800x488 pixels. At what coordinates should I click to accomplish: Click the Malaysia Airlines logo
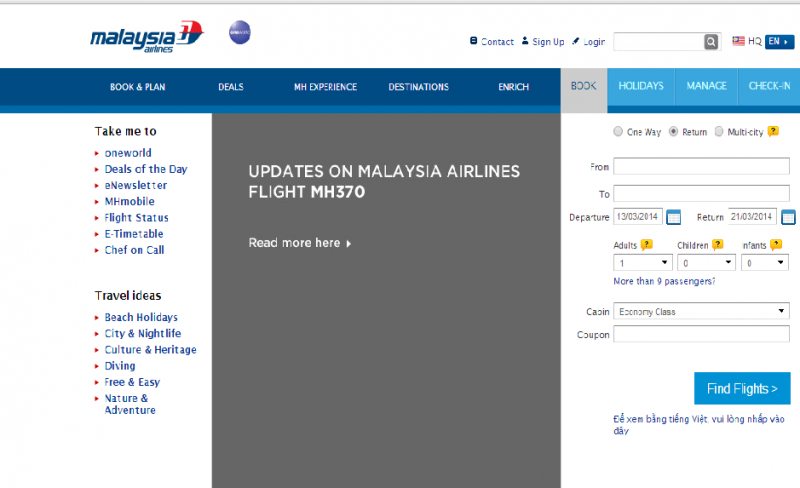coord(147,36)
